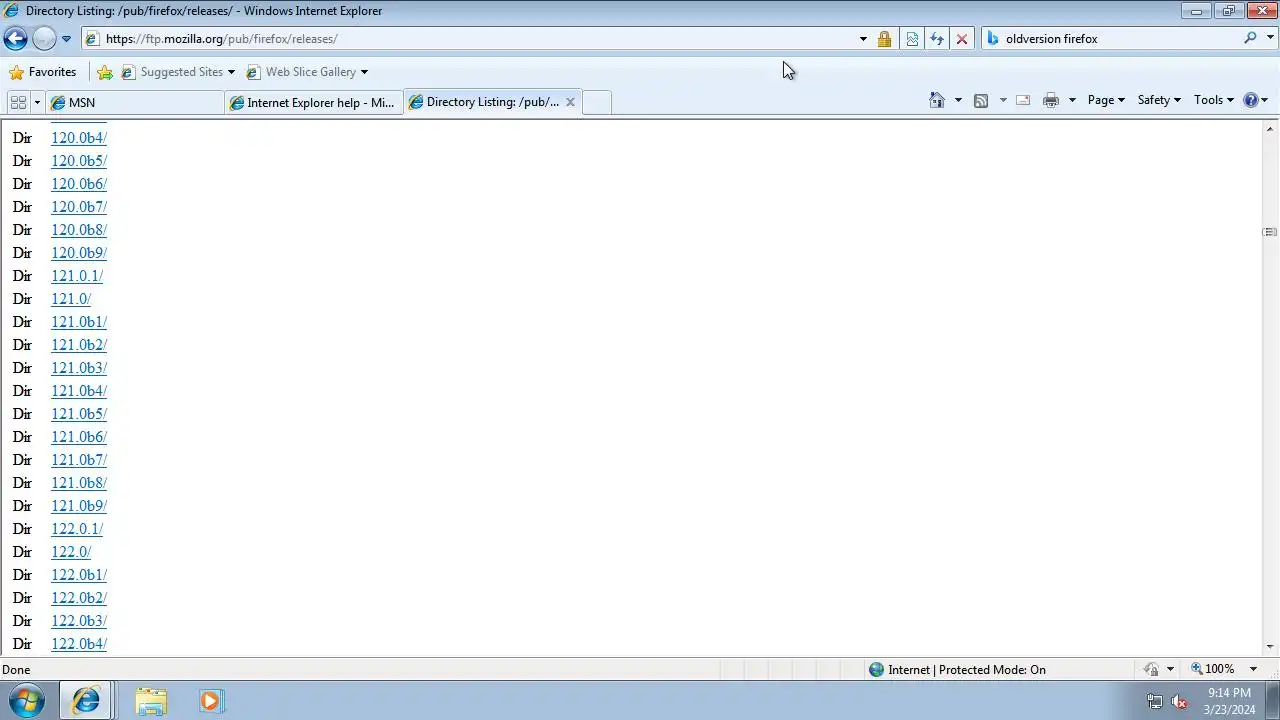Screen dimensions: 1280x720
Task: Open the 122.0/ directory link
Action: point(71,552)
